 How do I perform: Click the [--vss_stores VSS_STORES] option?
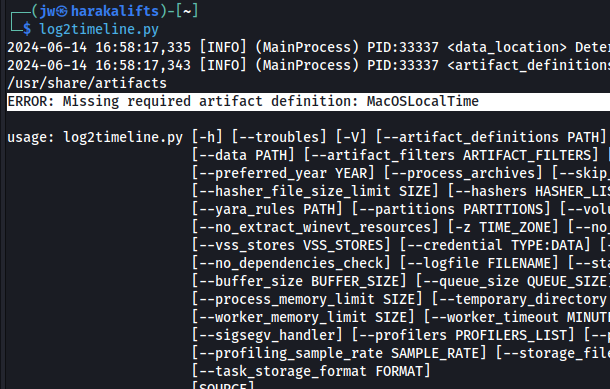click(291, 245)
